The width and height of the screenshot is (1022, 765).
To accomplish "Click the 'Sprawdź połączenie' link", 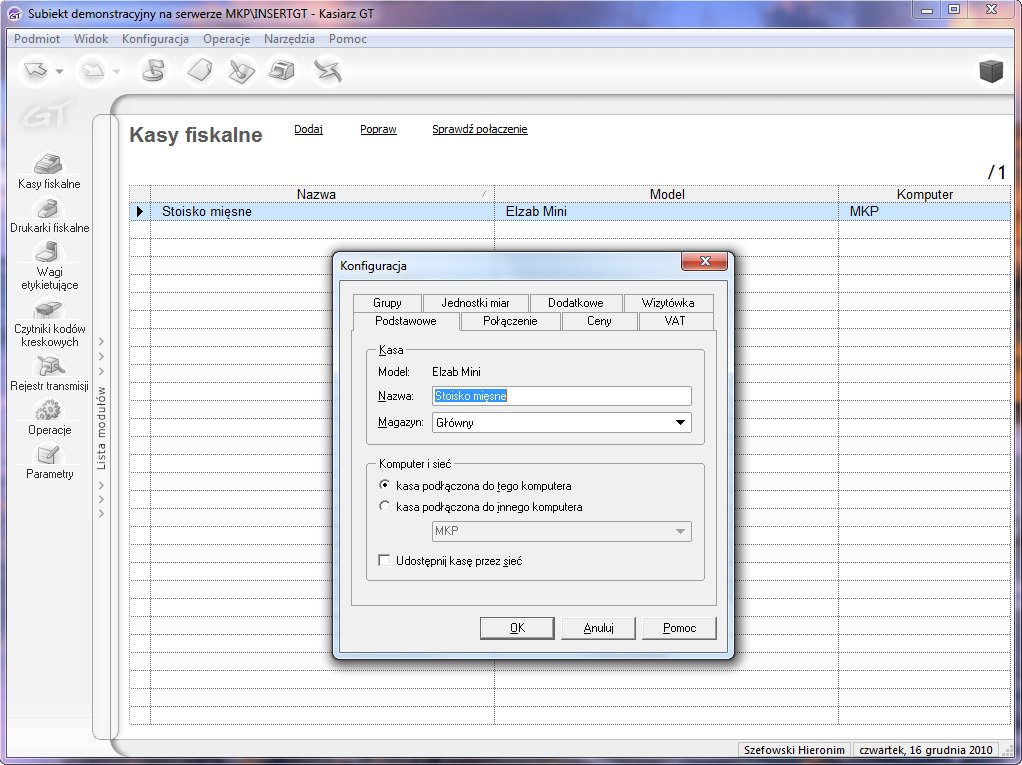I will (x=479, y=129).
